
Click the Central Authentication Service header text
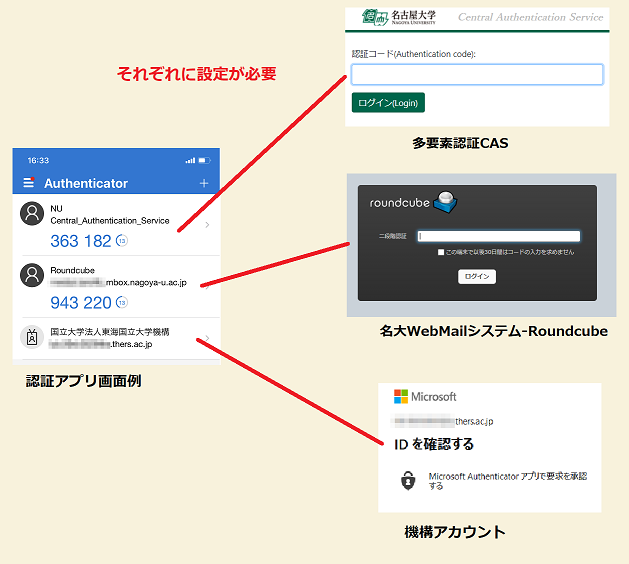[530, 17]
